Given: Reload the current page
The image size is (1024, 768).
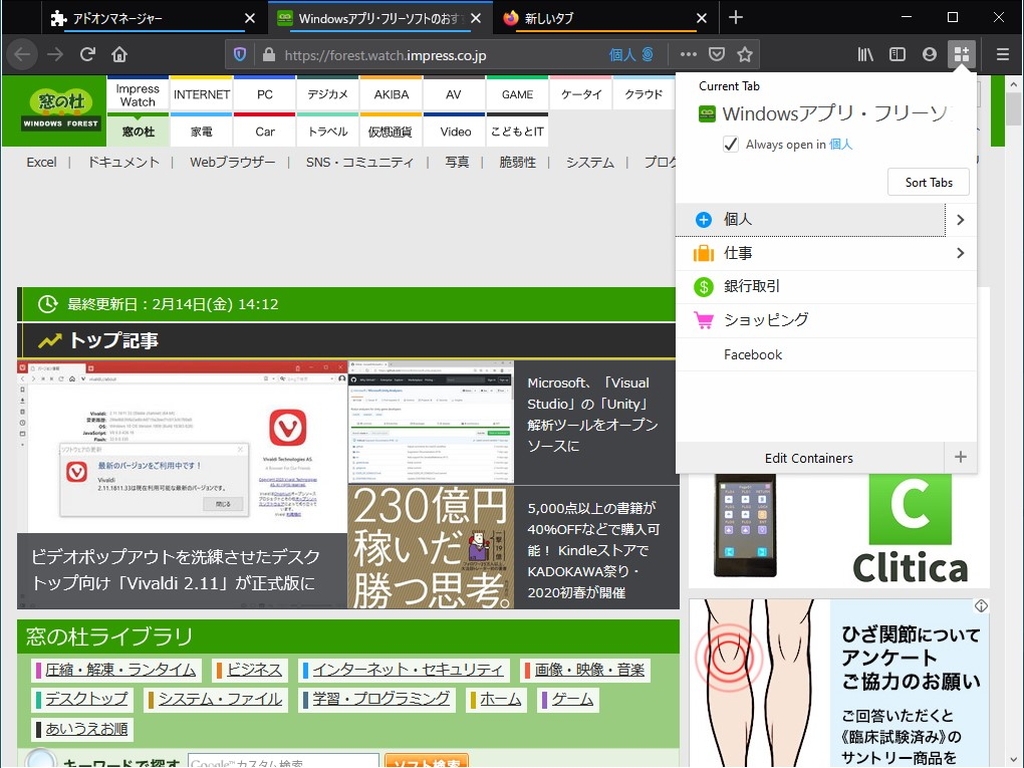Looking at the screenshot, I should (87, 54).
